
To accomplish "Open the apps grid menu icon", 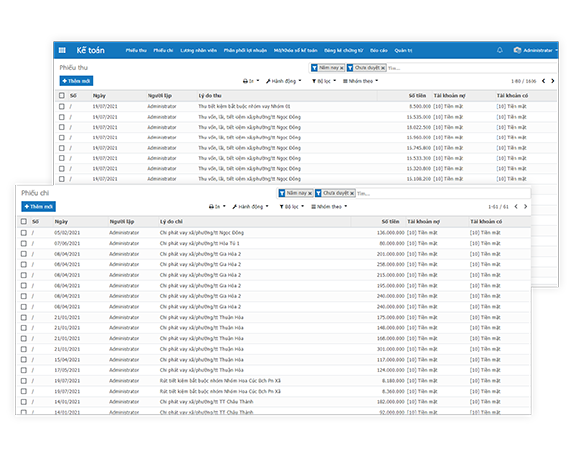I will pos(62,50).
